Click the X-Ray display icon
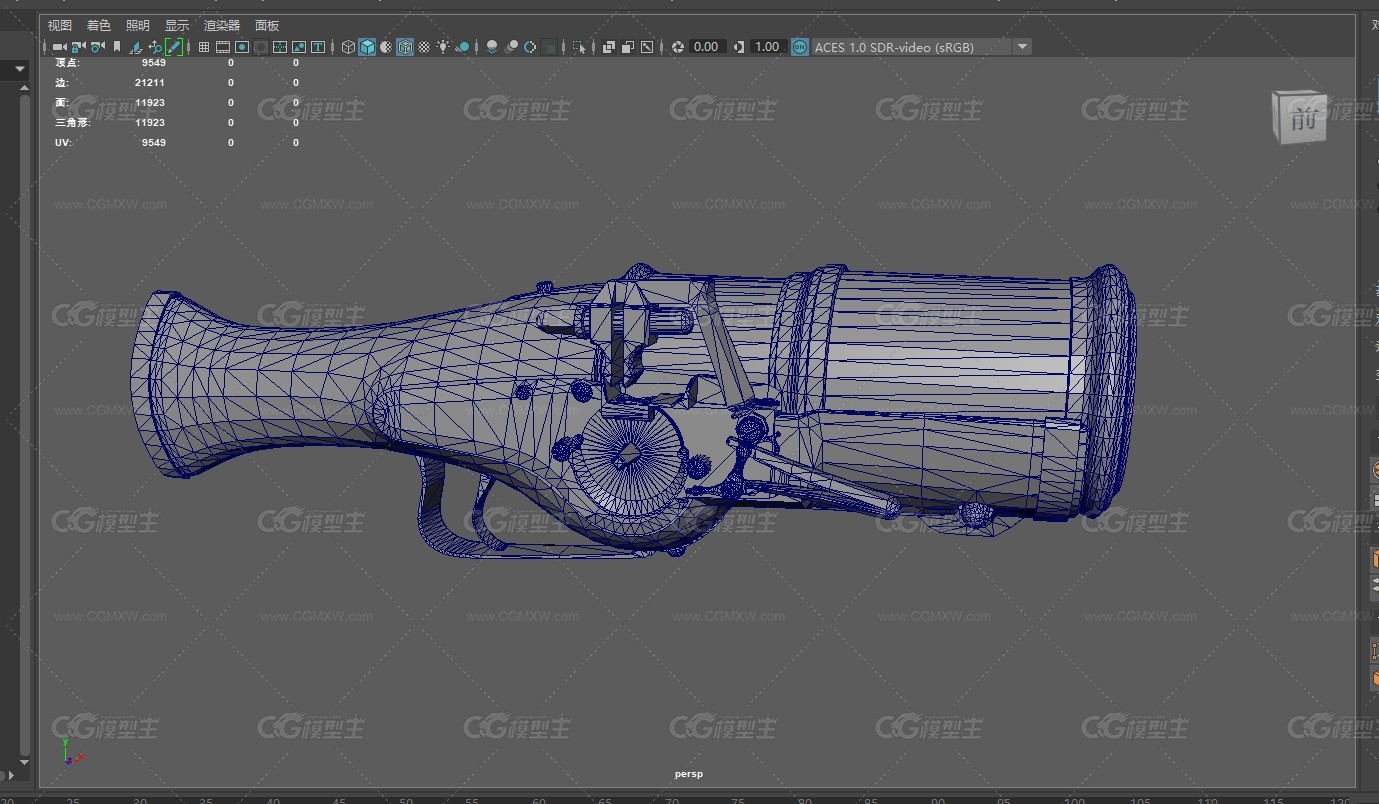The image size is (1379, 804). [609, 47]
